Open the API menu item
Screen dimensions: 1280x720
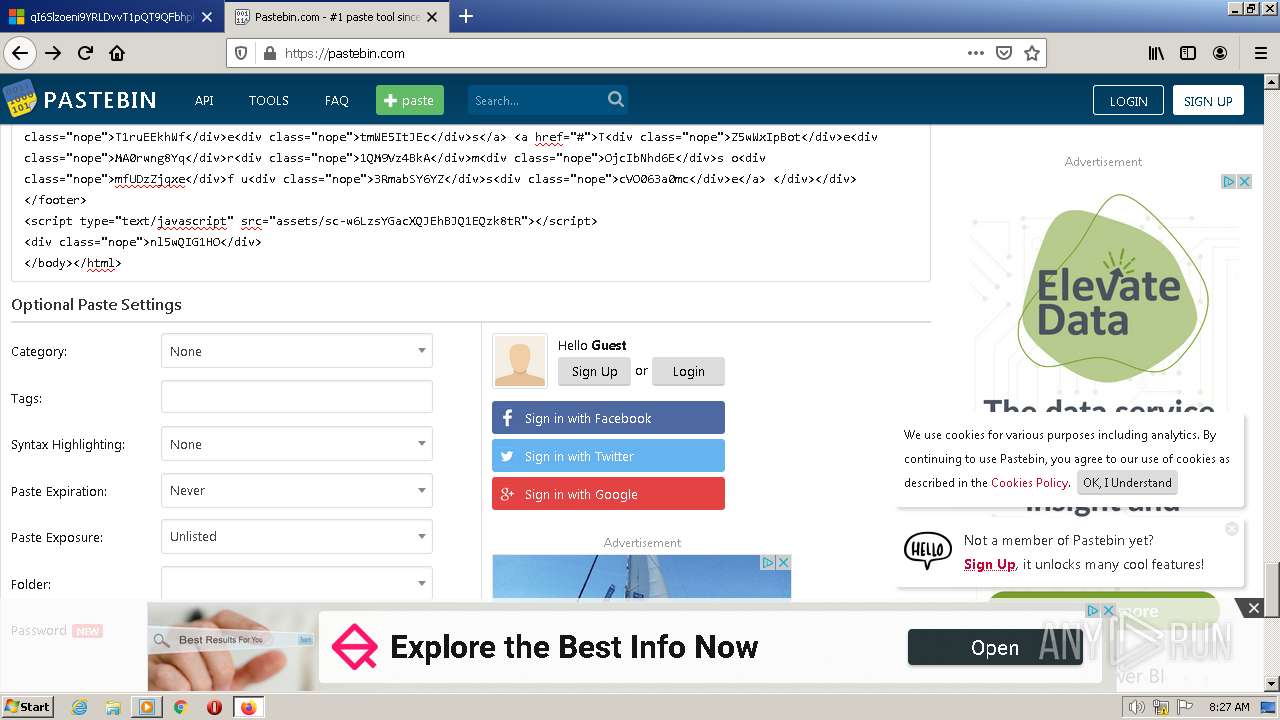204,100
